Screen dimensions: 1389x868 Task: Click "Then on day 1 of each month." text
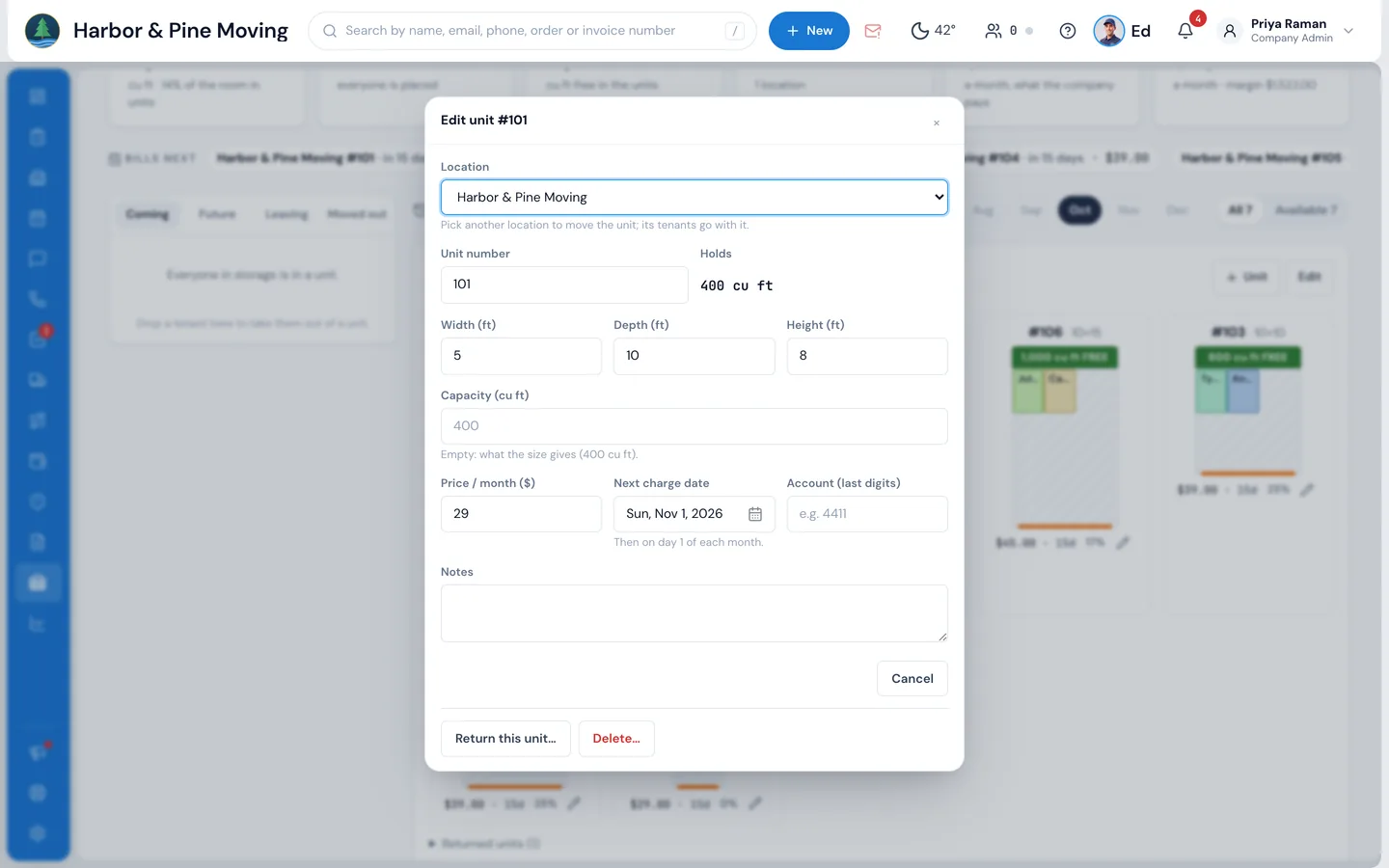tap(689, 542)
